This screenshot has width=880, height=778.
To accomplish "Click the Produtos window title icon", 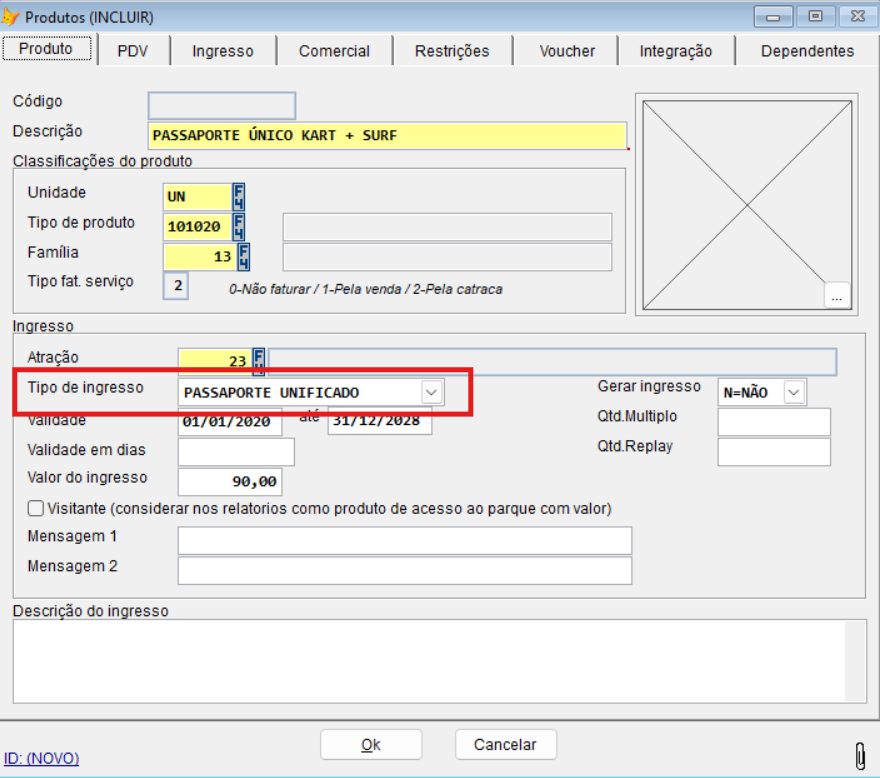I will coord(12,17).
